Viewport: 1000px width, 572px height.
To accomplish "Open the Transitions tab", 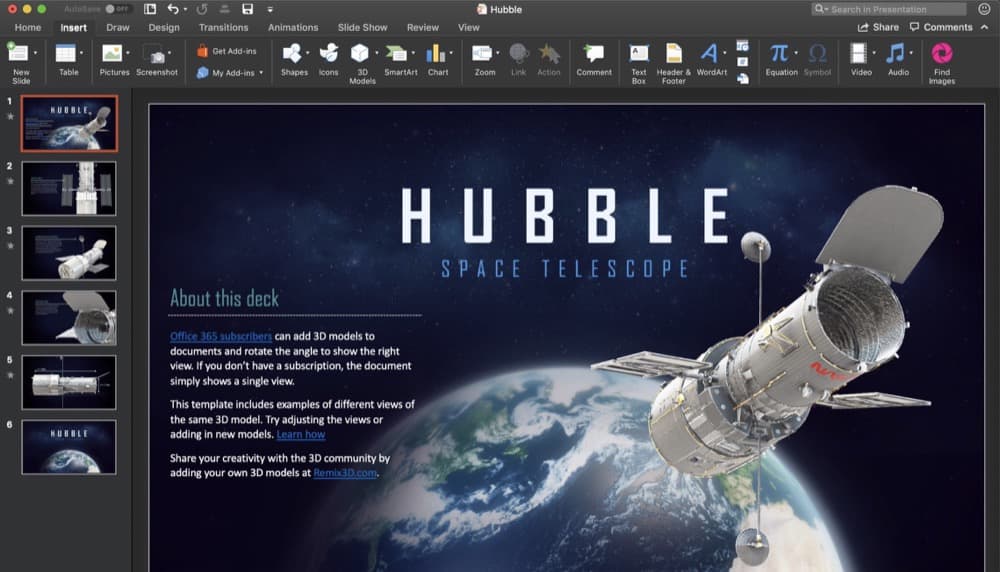I will click(x=223, y=27).
